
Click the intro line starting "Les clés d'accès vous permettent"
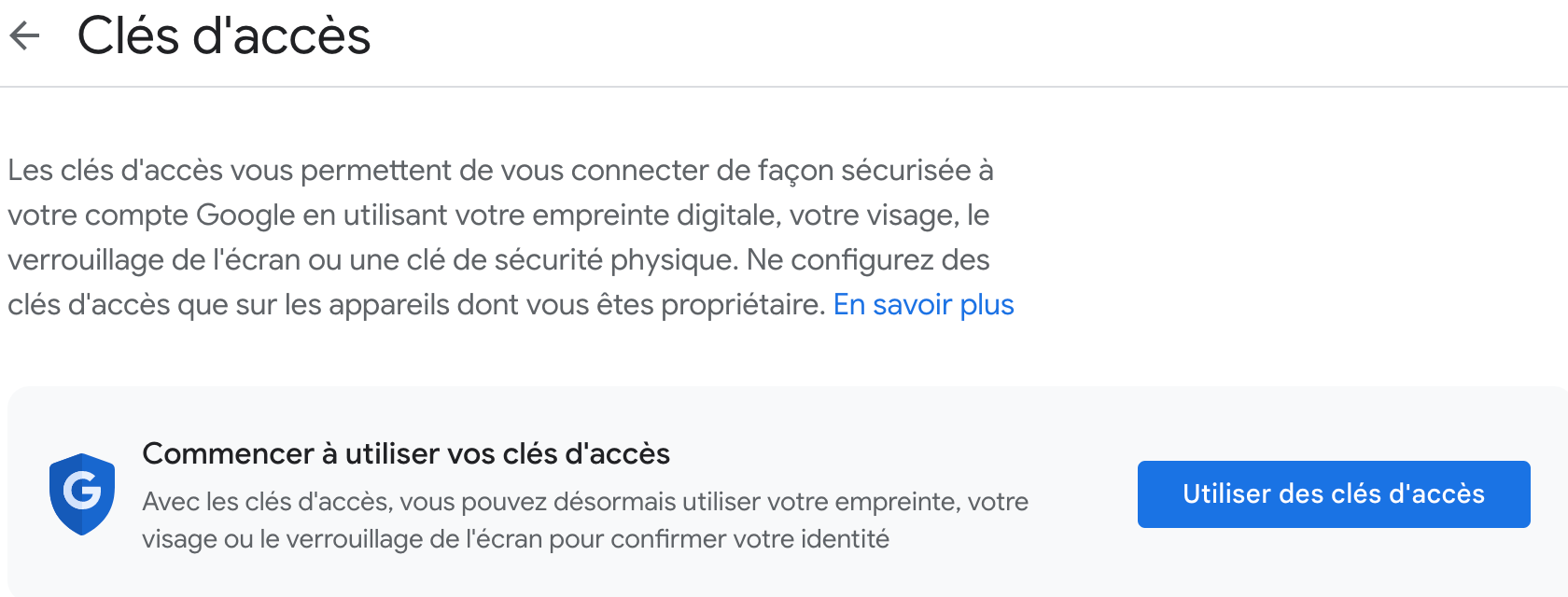click(500, 171)
